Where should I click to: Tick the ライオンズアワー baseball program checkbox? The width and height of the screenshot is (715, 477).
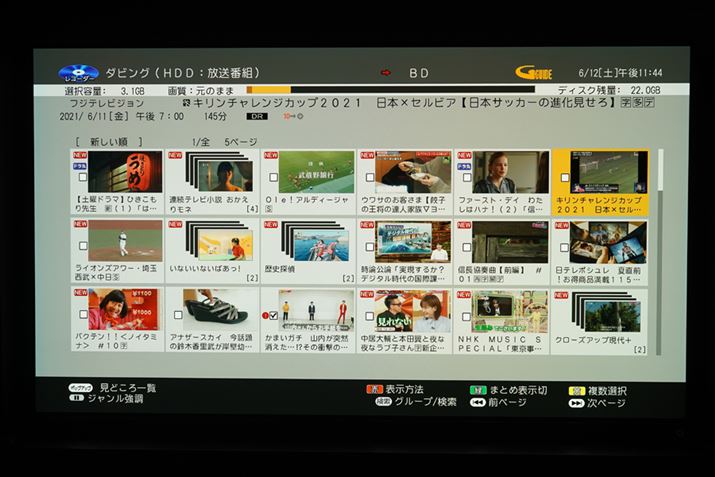coord(81,245)
